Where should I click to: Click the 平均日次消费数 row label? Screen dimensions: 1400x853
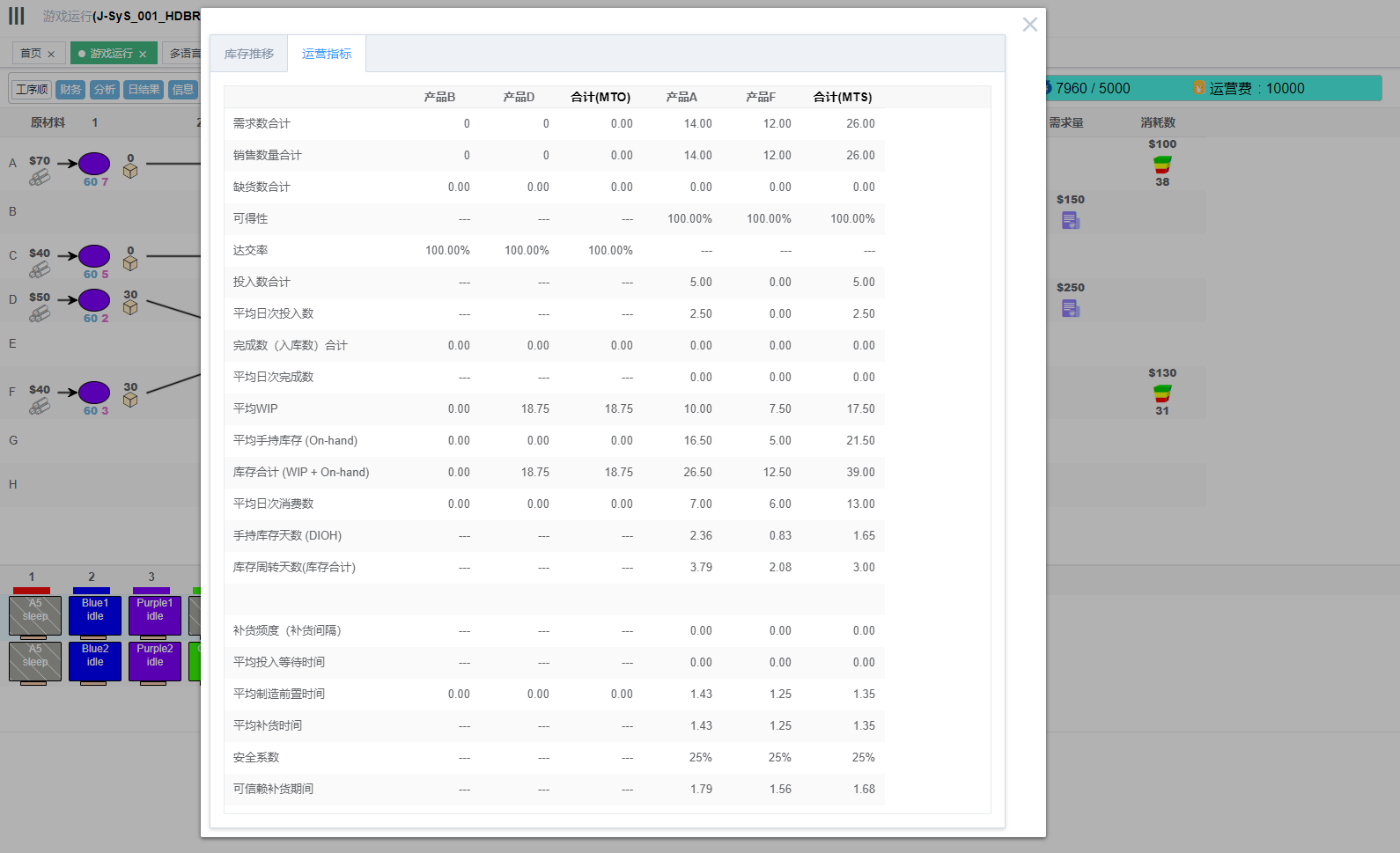273,504
